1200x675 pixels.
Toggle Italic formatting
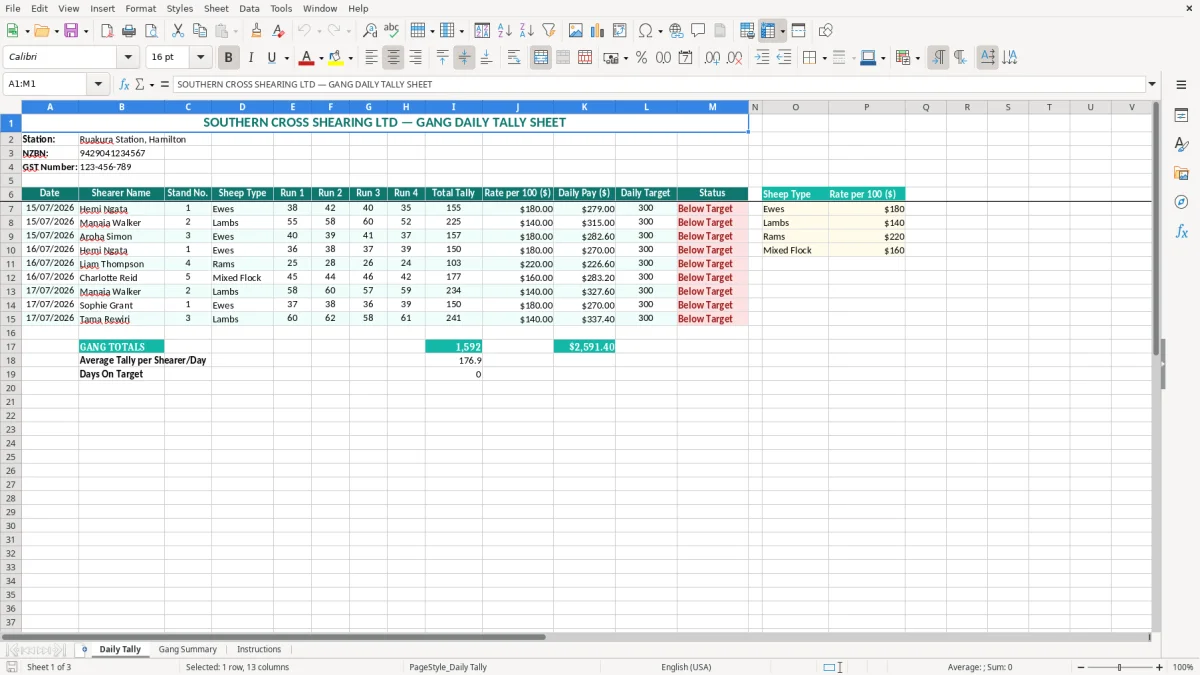pyautogui.click(x=250, y=58)
